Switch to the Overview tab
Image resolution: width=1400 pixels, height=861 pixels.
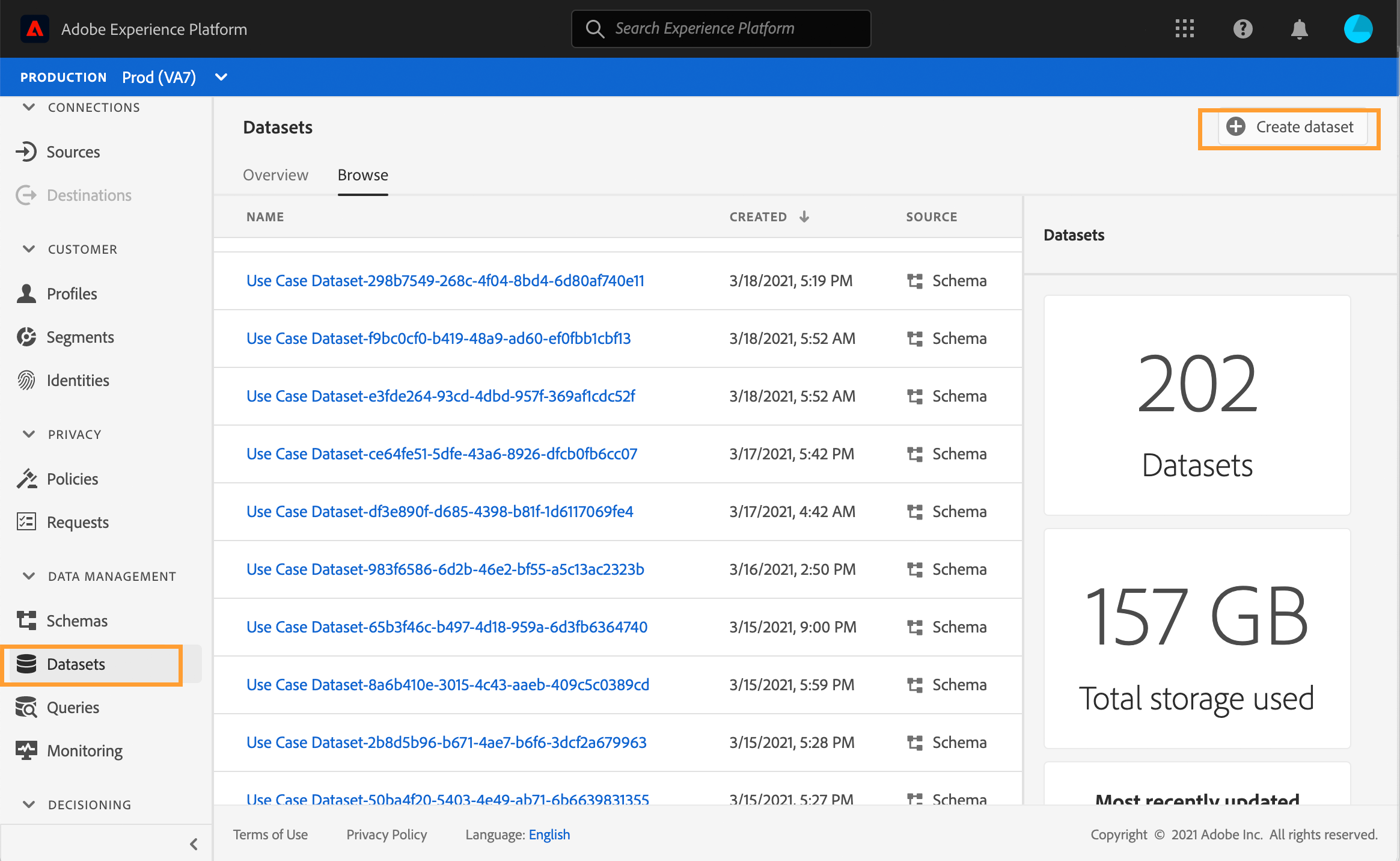click(275, 175)
